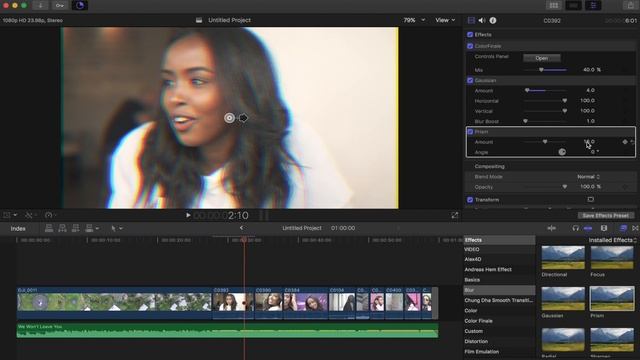640x360 pixels.
Task: Click the background tasks circle icon
Action: click(80, 5)
